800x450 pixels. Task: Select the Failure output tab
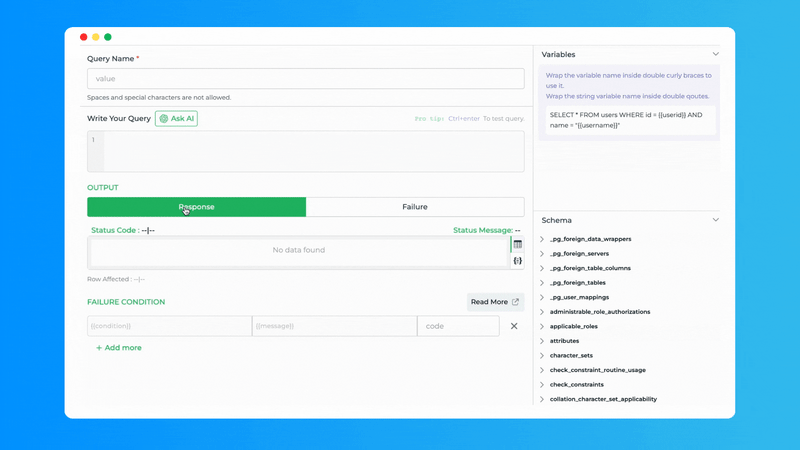(x=415, y=207)
